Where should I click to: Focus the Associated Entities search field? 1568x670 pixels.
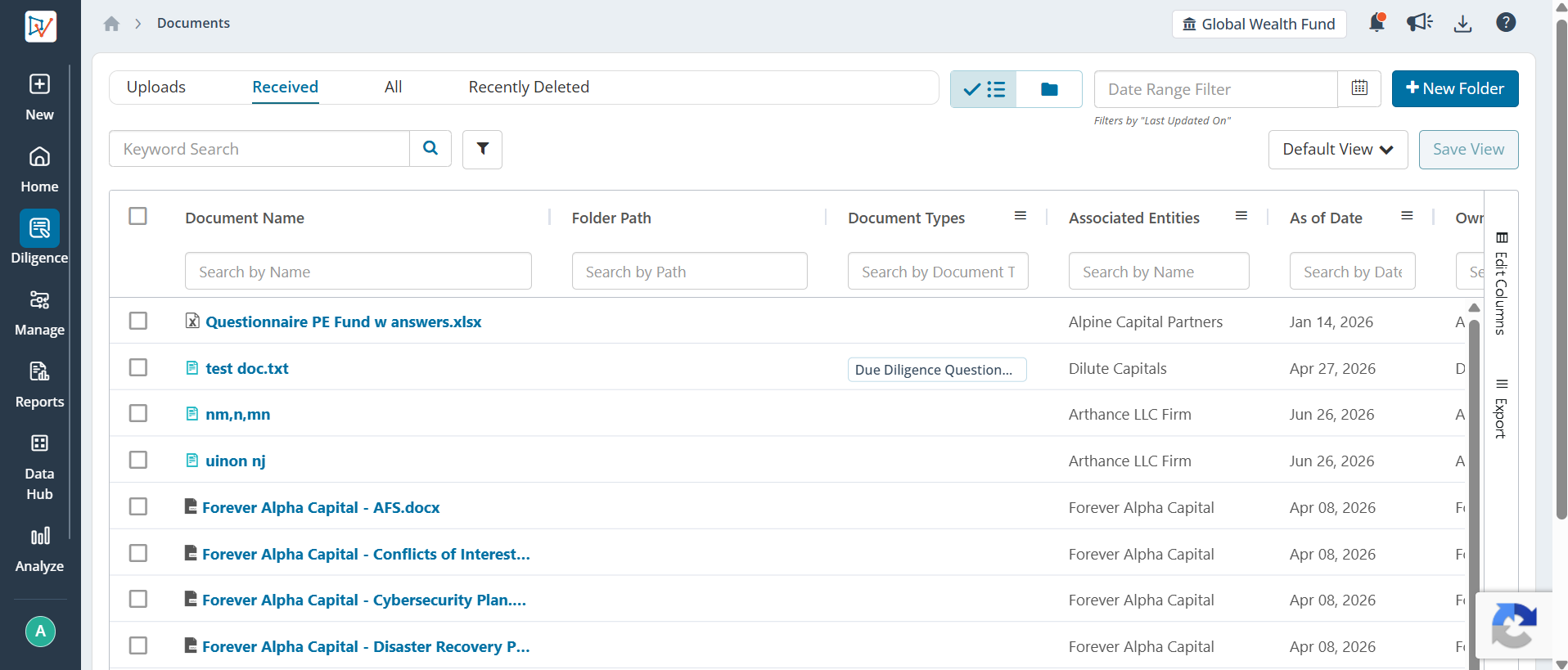[1159, 271]
